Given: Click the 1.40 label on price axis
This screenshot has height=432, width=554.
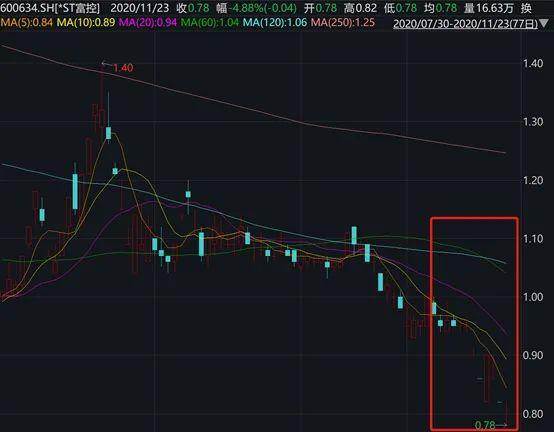Looking at the screenshot, I should (x=533, y=64).
